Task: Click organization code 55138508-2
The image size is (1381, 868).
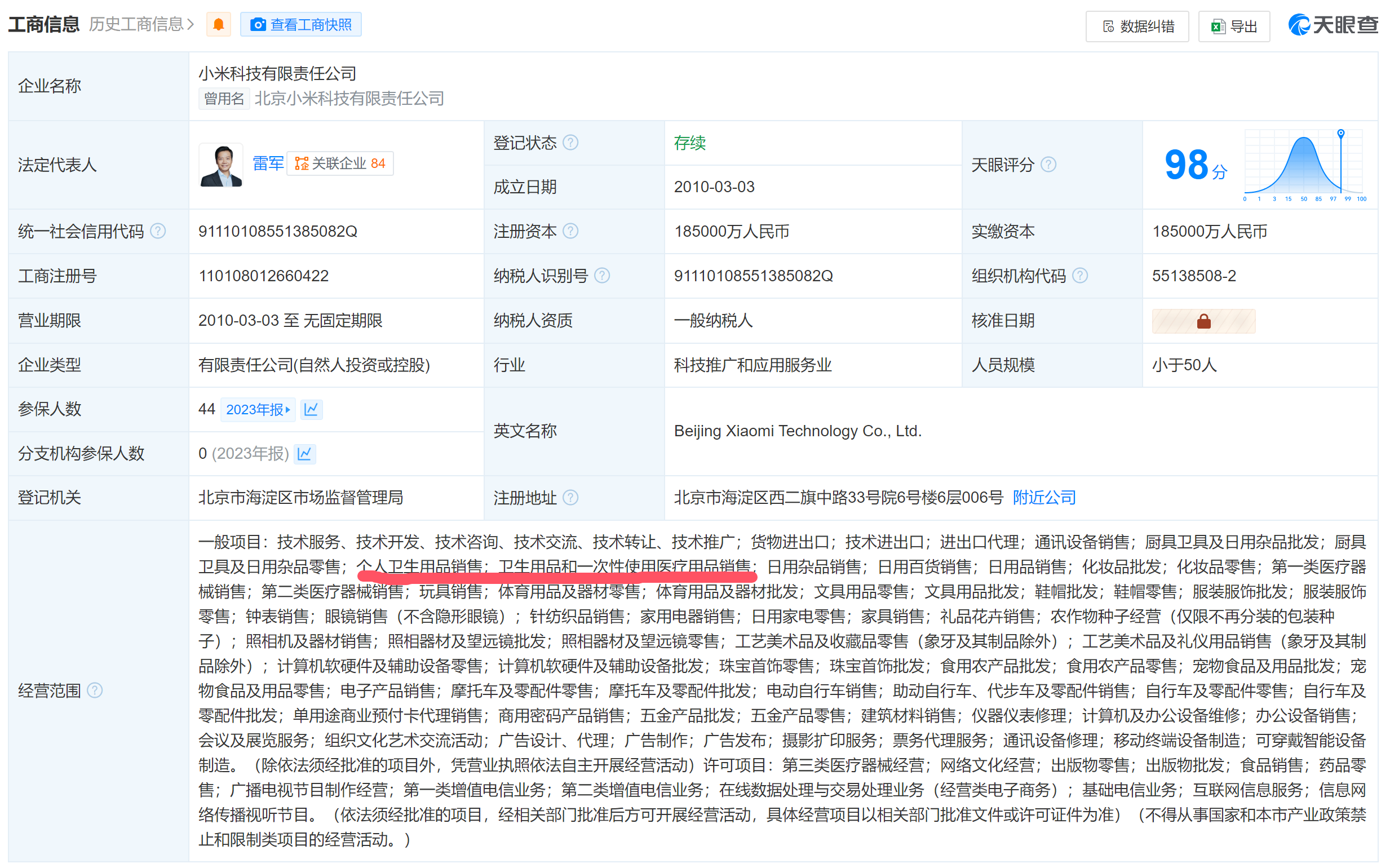Action: [x=1194, y=276]
